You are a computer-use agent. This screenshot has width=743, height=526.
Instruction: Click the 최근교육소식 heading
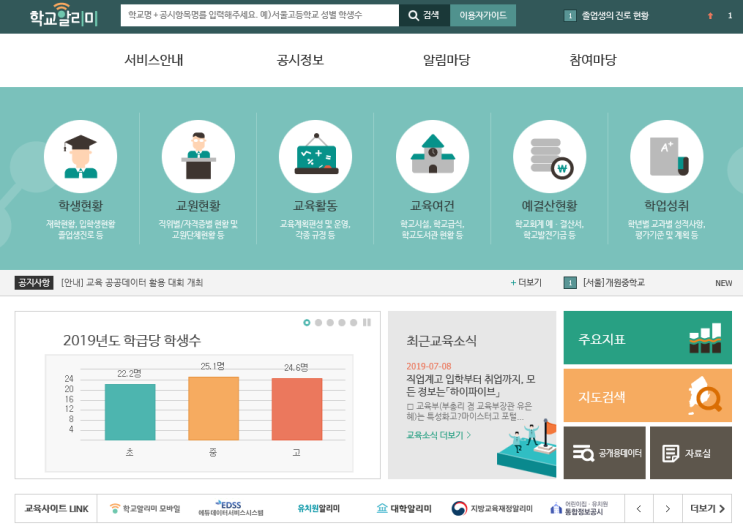(441, 340)
